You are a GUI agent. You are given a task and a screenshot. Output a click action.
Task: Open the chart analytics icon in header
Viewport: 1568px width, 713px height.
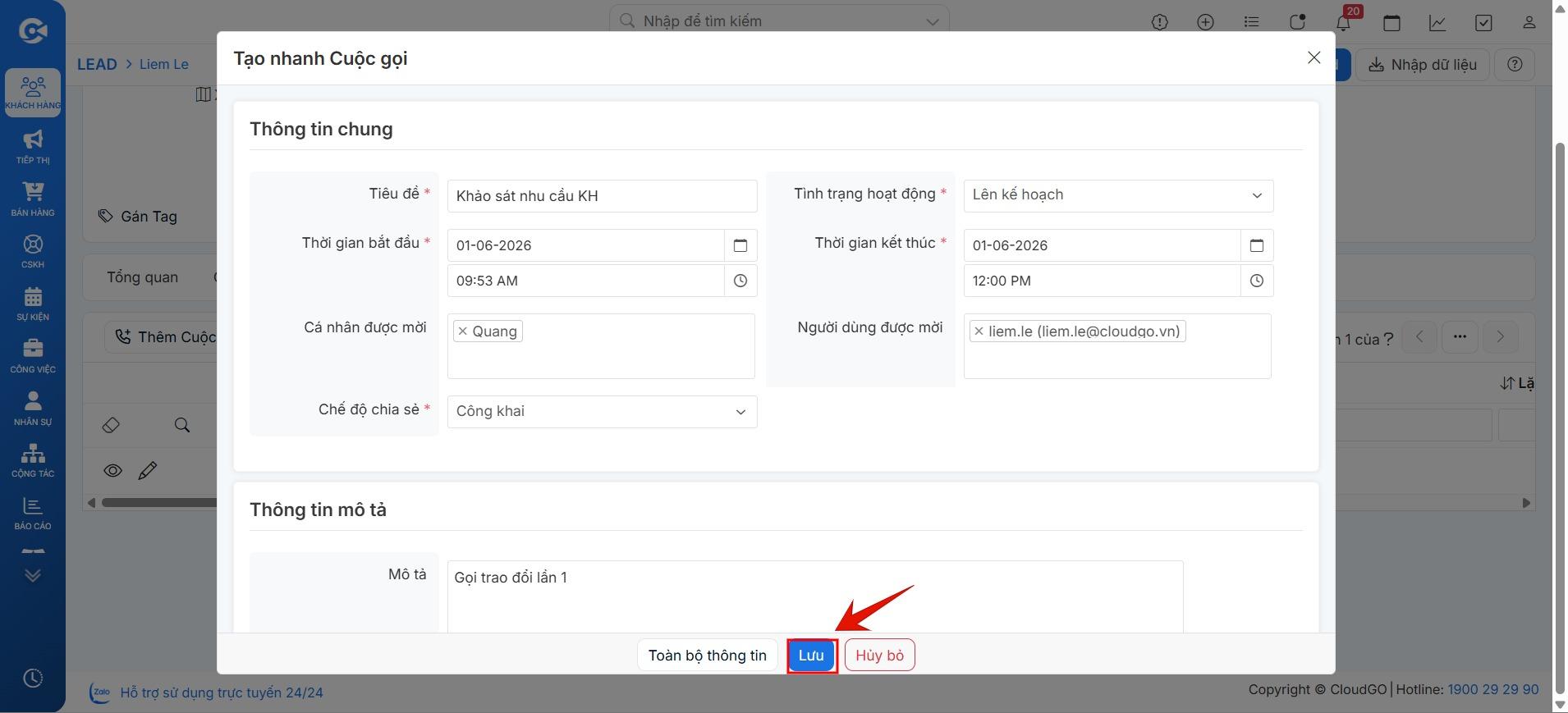tap(1437, 22)
